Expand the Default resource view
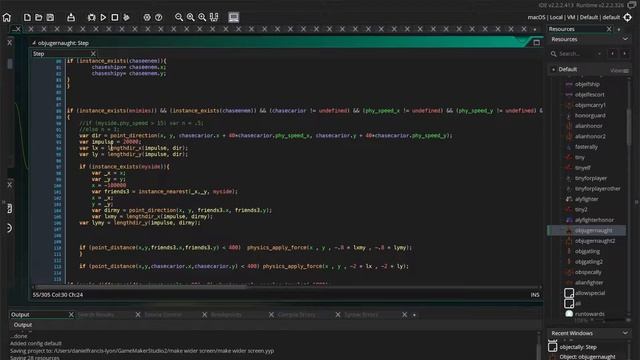Viewport: 640px width, 360px height. (553, 69)
